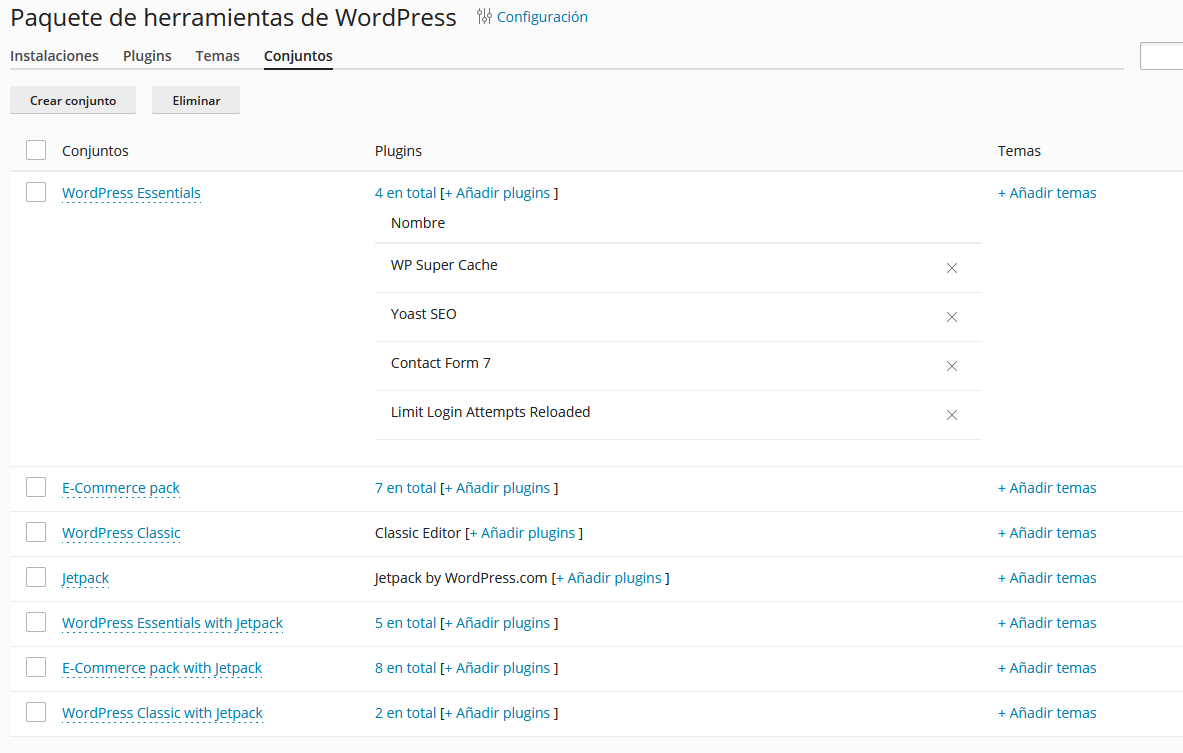Click Añadir plugins for WordPress Essentials
Image resolution: width=1183 pixels, height=753 pixels.
(x=498, y=193)
